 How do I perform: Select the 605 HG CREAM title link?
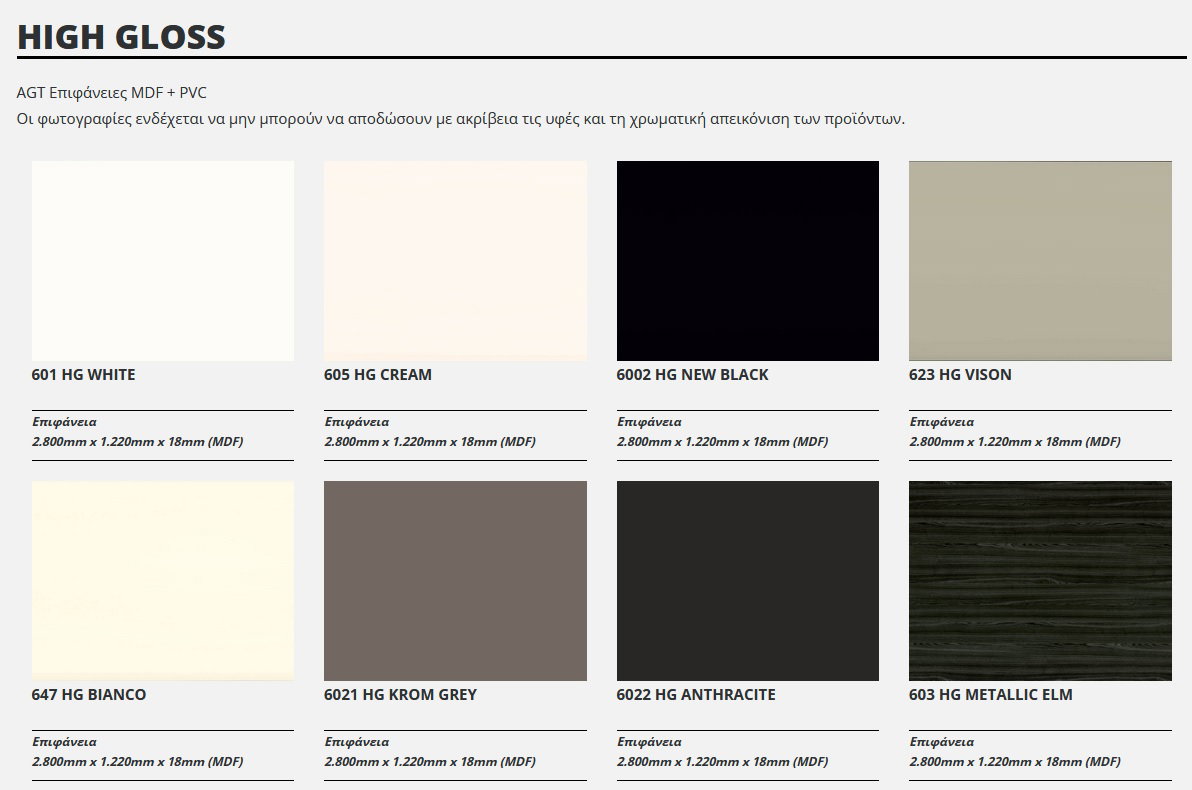pos(377,375)
